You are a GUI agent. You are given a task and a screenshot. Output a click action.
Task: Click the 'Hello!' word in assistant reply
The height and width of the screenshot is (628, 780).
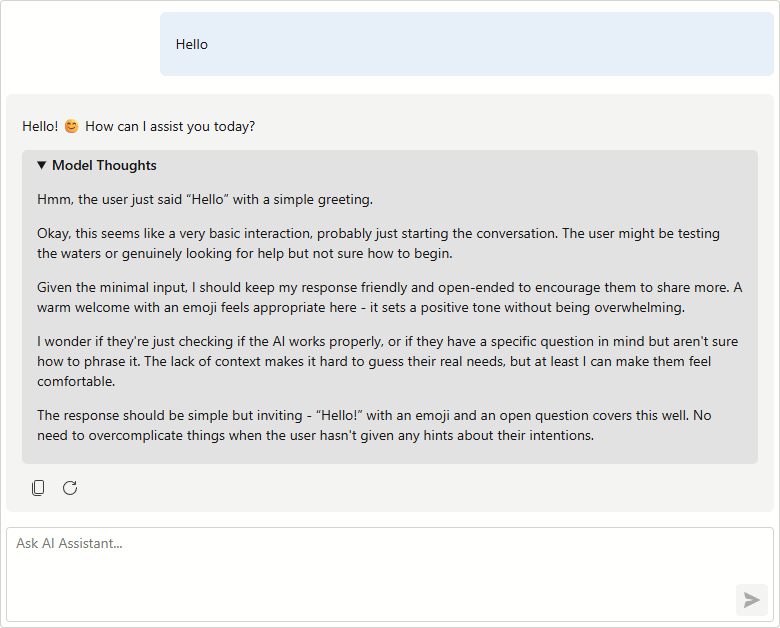pyautogui.click(x=40, y=126)
